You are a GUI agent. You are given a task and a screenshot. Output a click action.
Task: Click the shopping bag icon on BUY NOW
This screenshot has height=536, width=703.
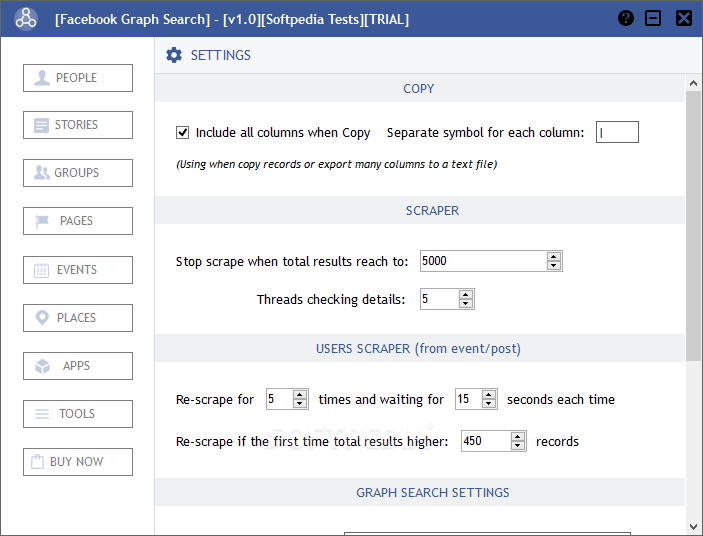[x=38, y=462]
